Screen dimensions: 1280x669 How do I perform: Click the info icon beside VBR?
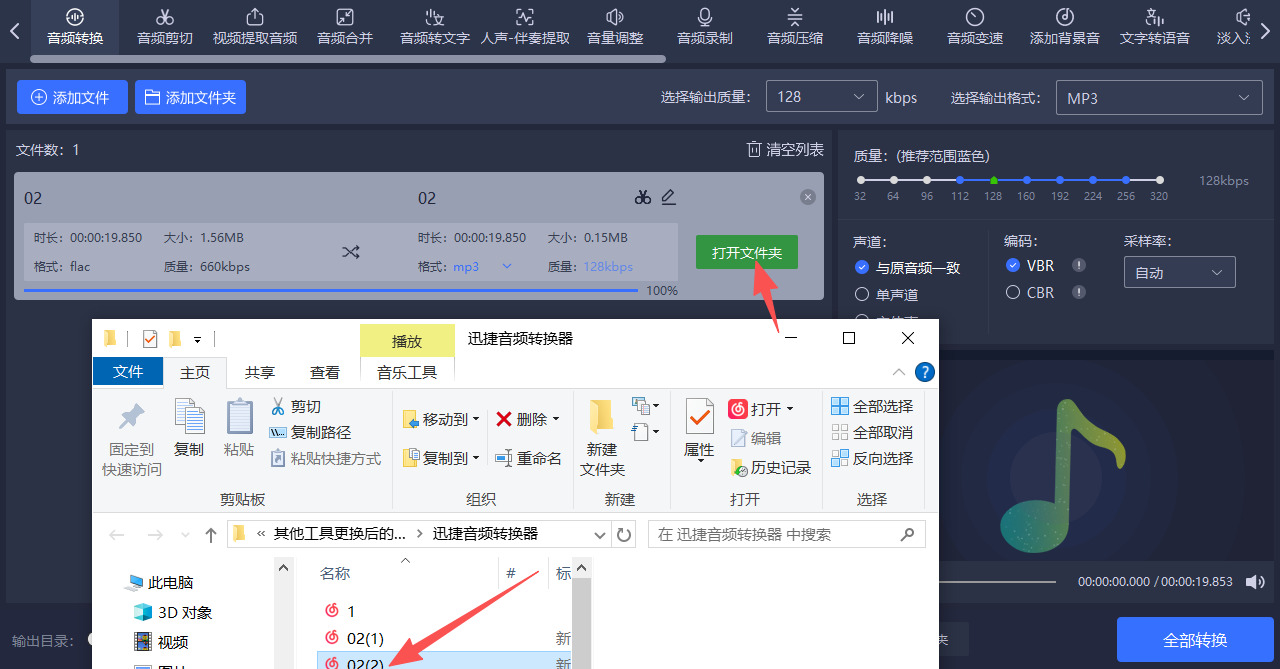tap(1079, 265)
